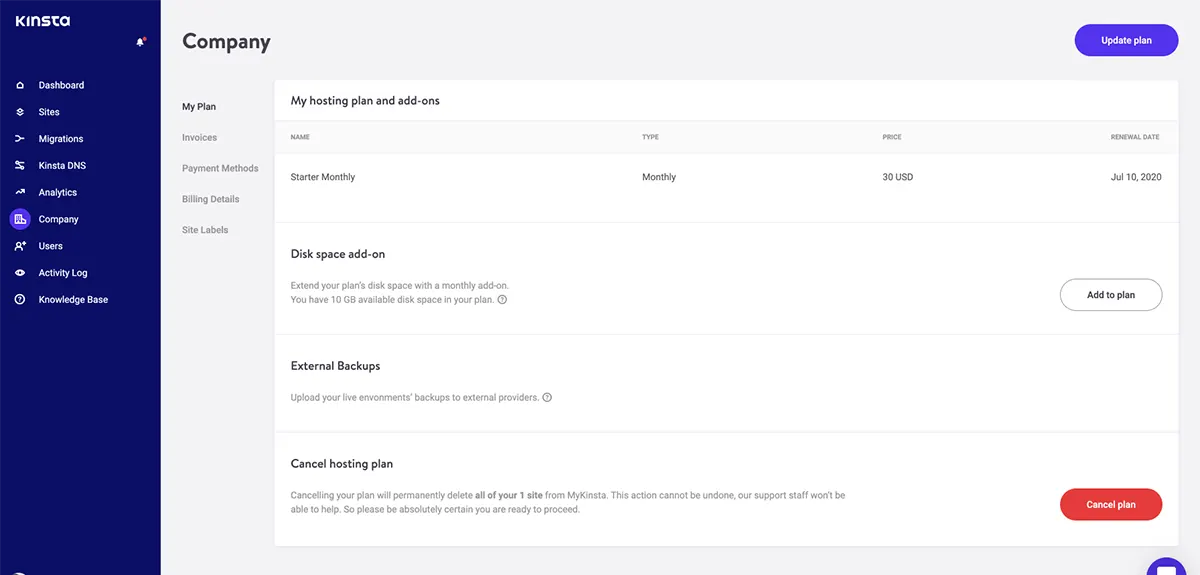Click My hosting plan and add-ons heading

coord(365,101)
